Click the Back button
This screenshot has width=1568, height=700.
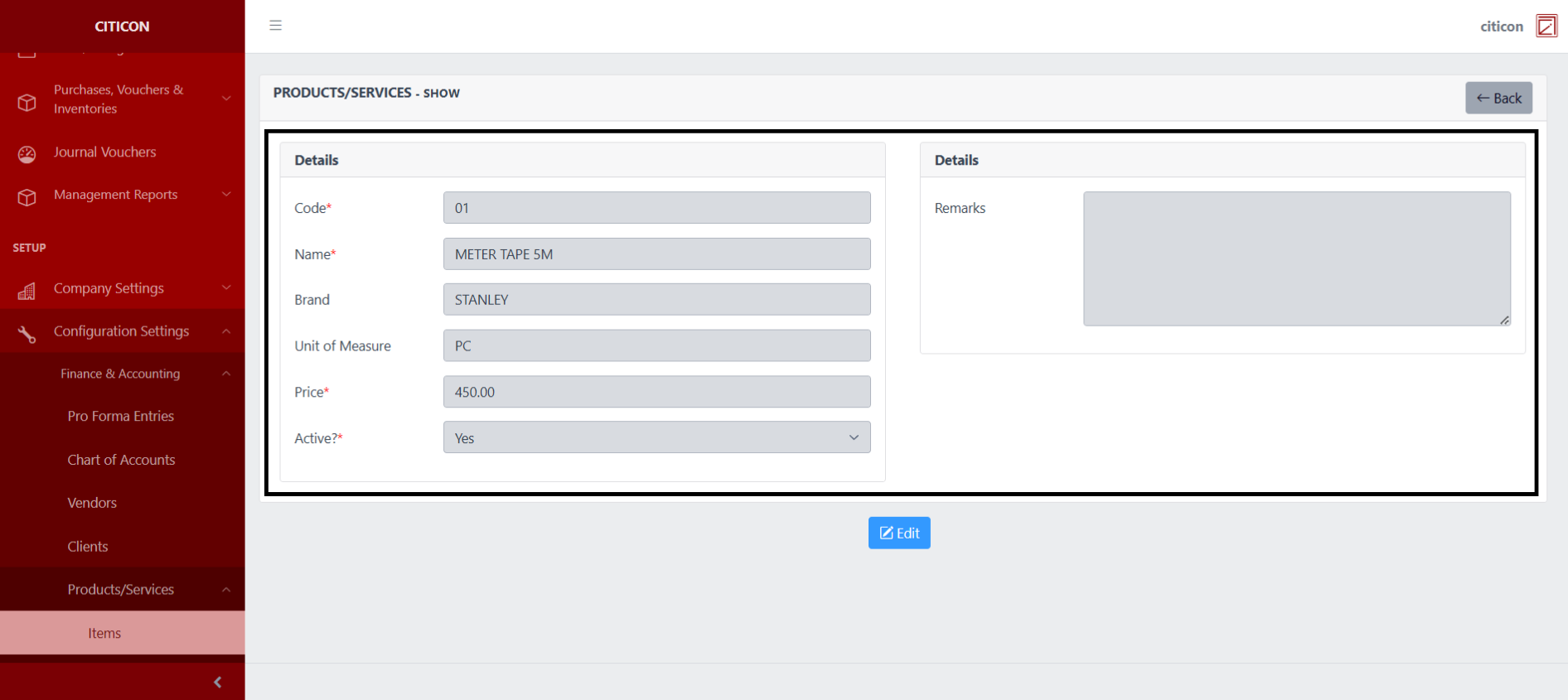1498,98
